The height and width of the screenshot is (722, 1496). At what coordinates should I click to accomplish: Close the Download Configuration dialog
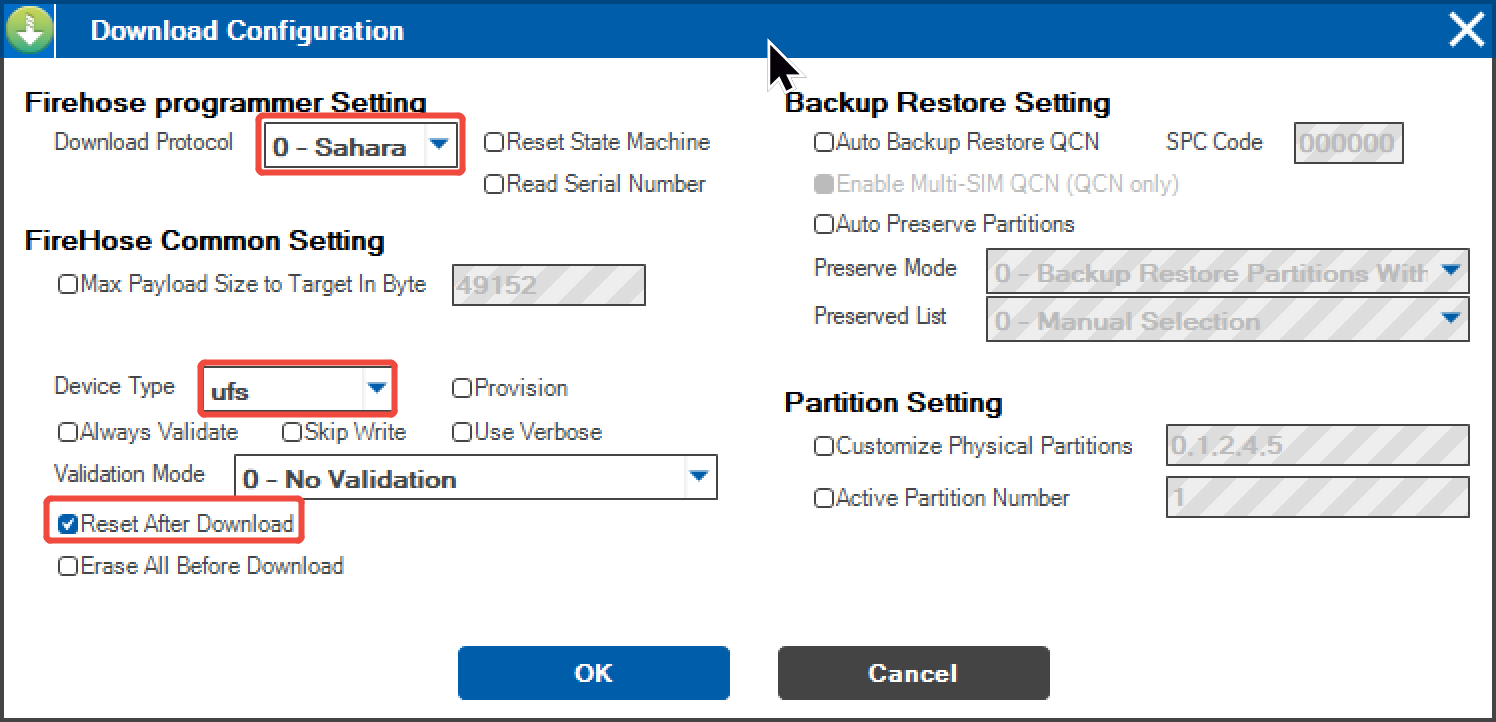pyautogui.click(x=1466, y=31)
